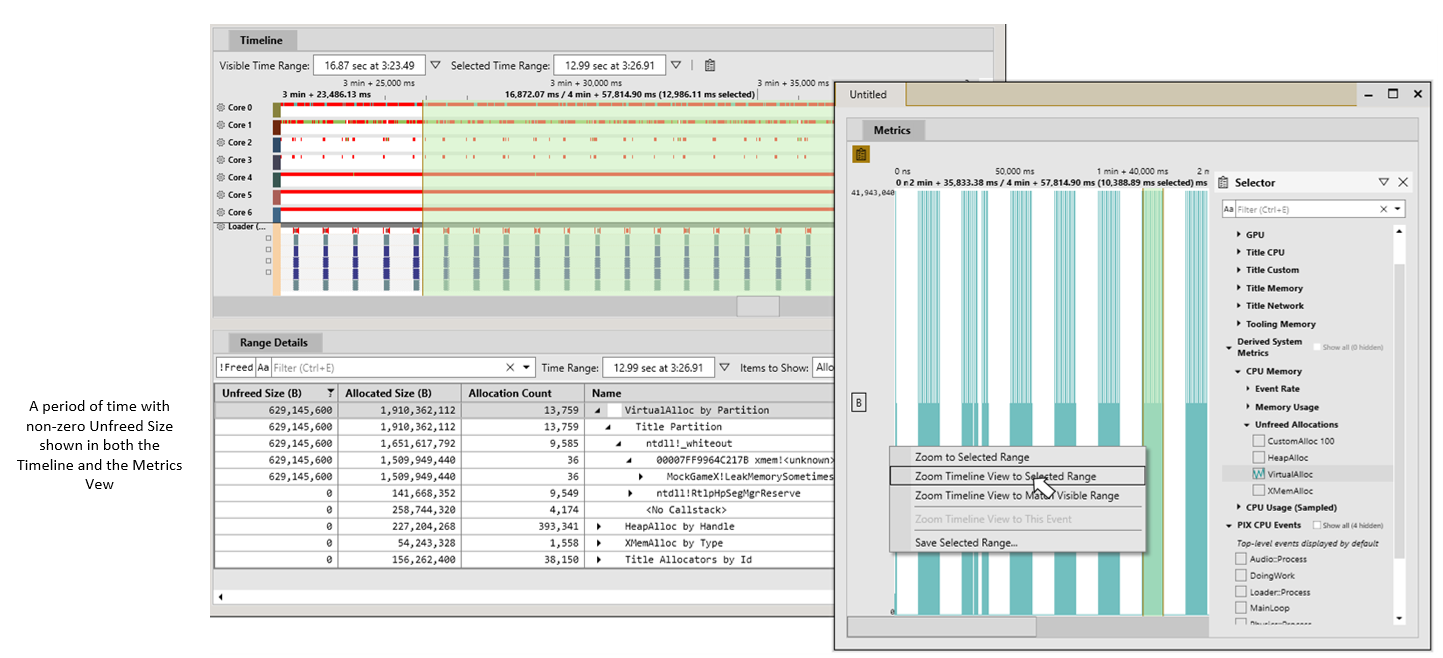Open the Core 2 lane settings gear
1443x658 pixels.
221,143
